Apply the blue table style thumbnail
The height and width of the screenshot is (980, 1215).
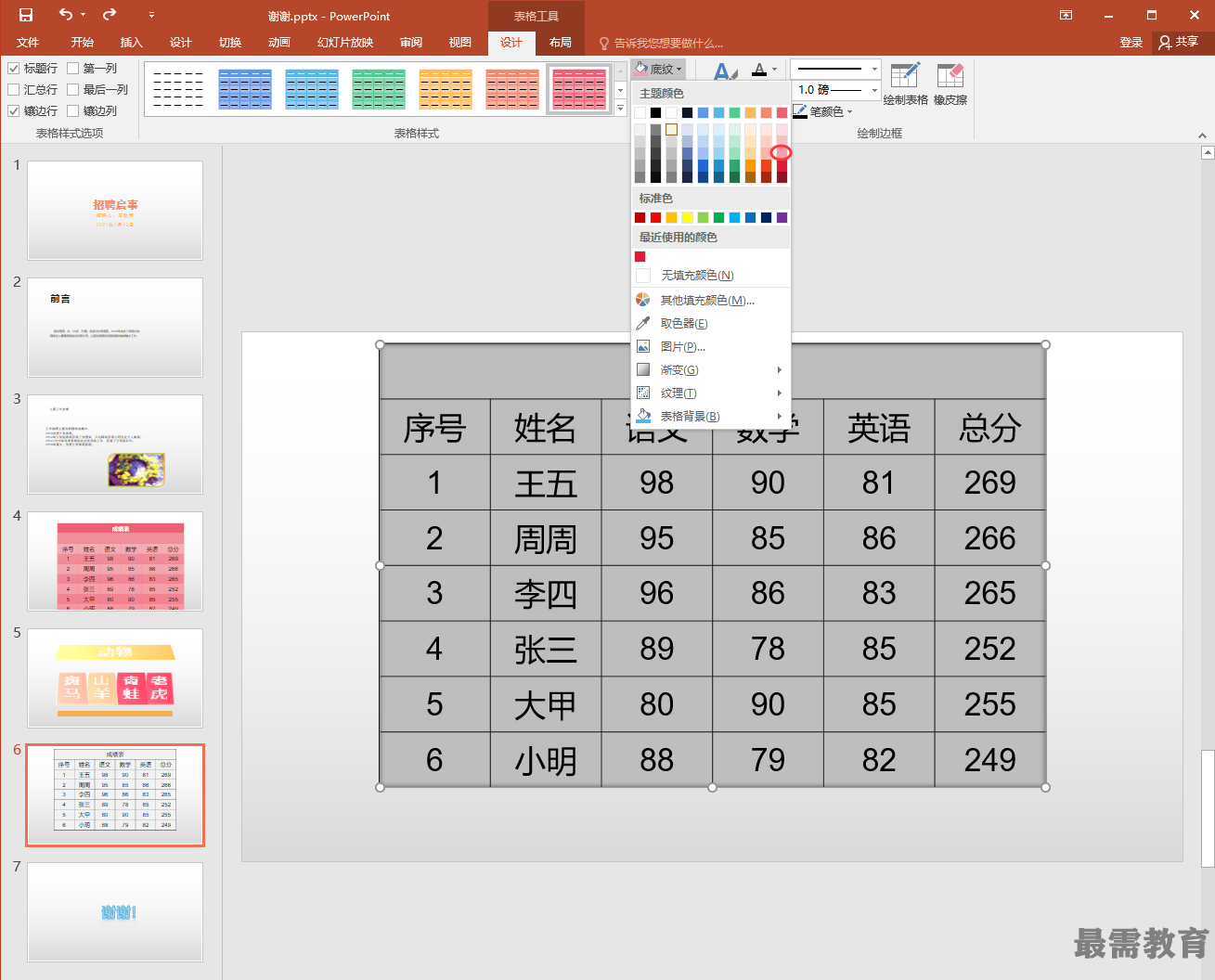[245, 89]
